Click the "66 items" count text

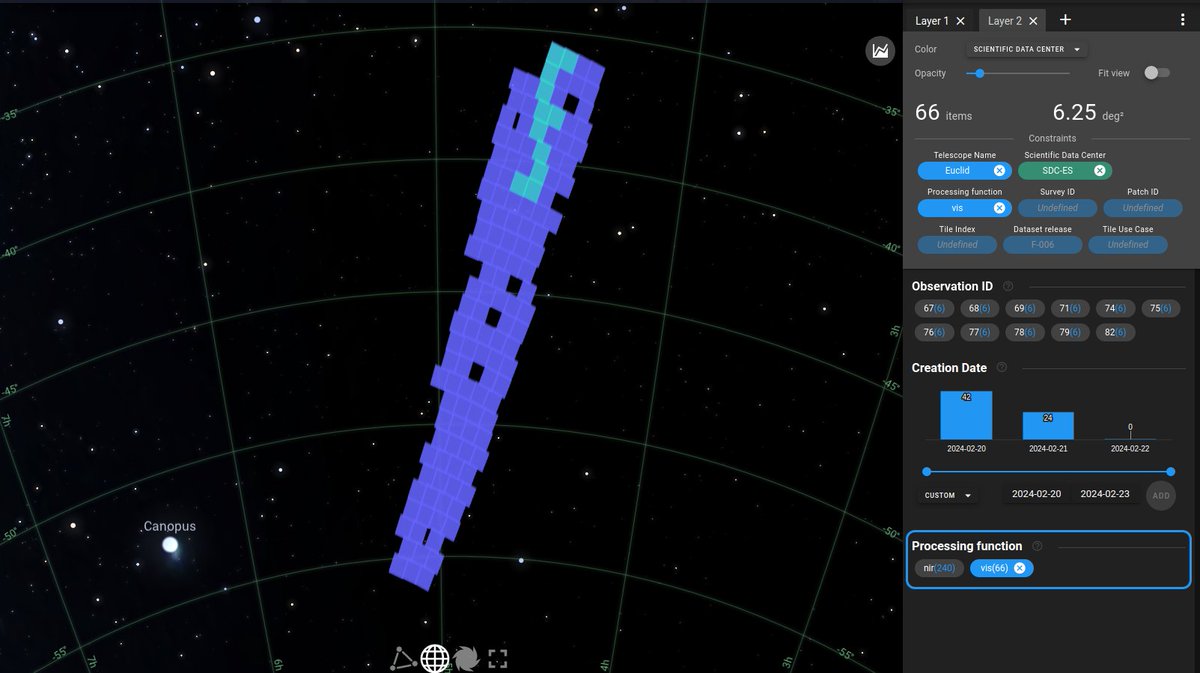(943, 113)
